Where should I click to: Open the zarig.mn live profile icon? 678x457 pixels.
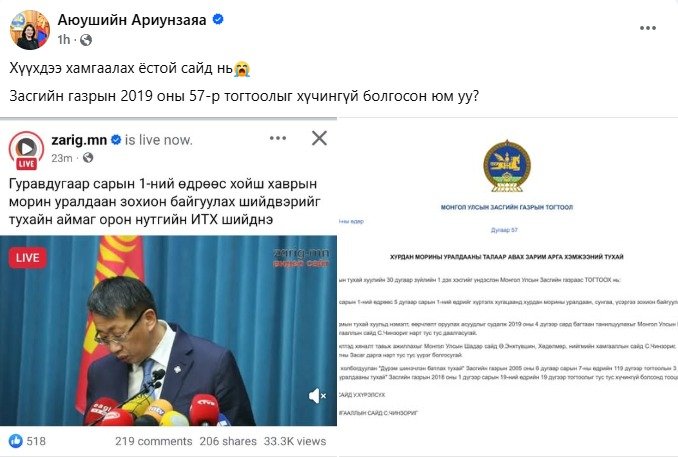click(26, 150)
